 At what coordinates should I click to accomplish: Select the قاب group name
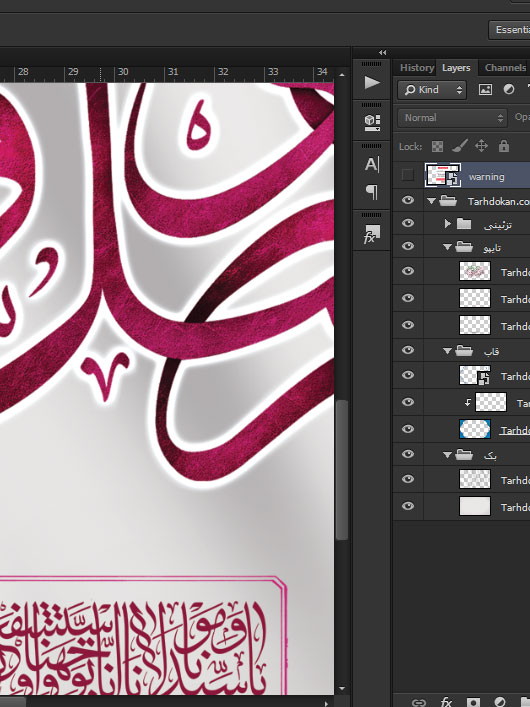tap(491, 352)
